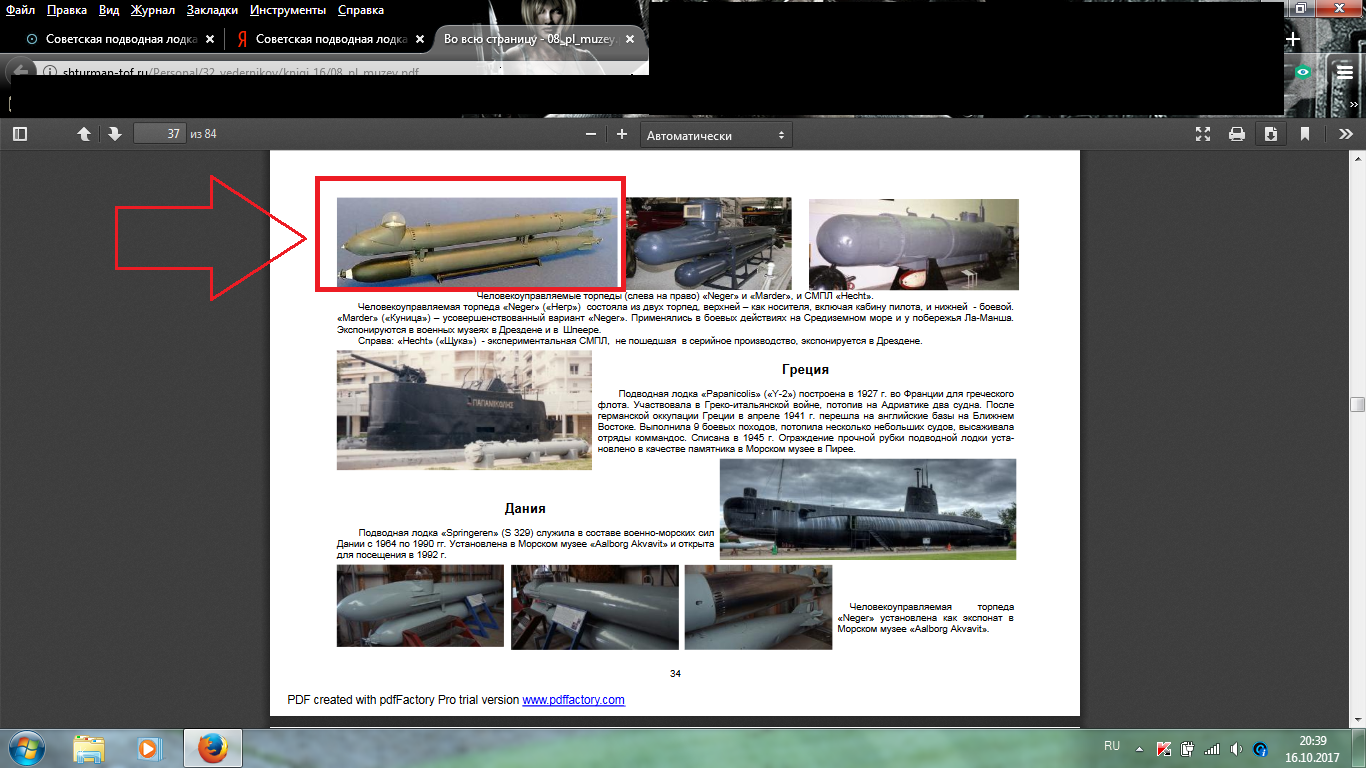
Task: Download the PDF file
Action: pos(1271,134)
